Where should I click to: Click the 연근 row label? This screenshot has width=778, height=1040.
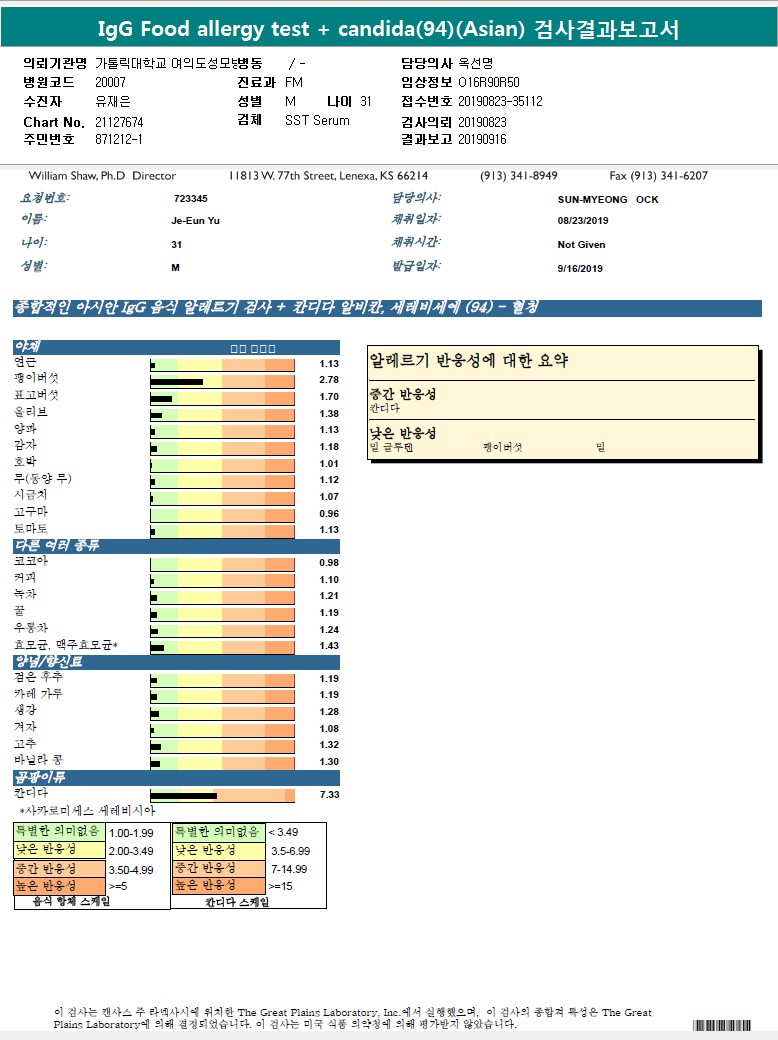coord(25,362)
